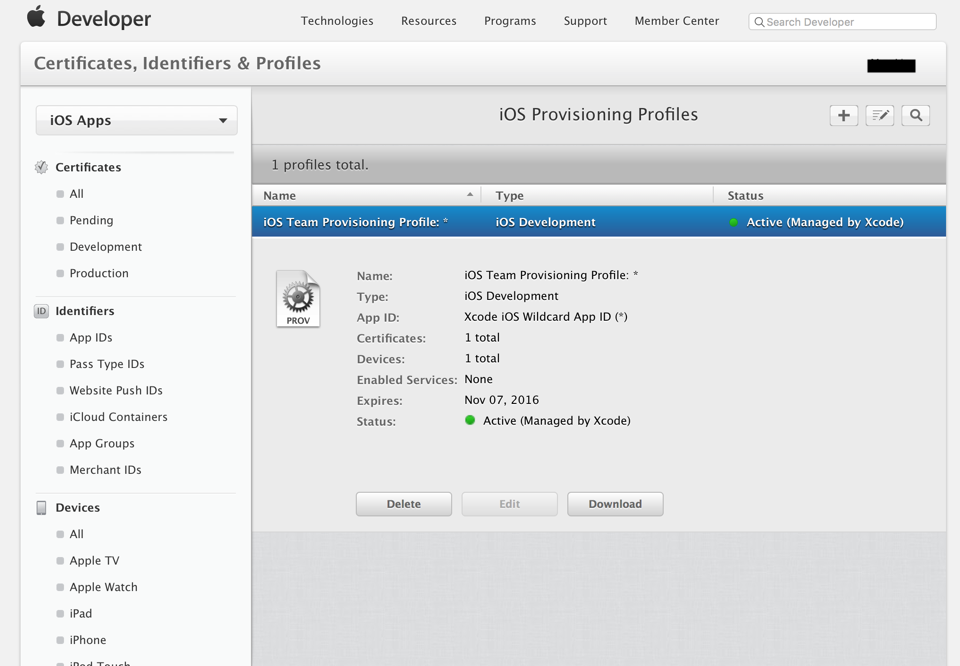Image resolution: width=960 pixels, height=666 pixels.
Task: Open Pass Type IDs
Action: (x=107, y=364)
